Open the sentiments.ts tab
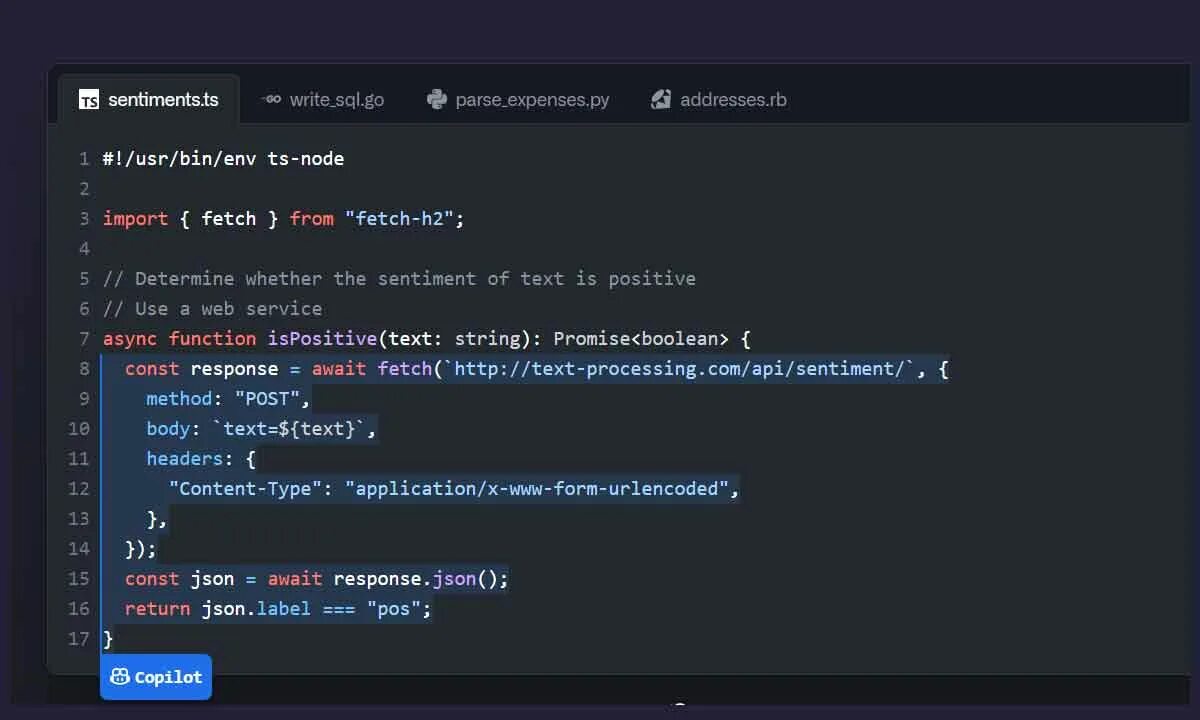This screenshot has width=1200, height=720. (148, 99)
